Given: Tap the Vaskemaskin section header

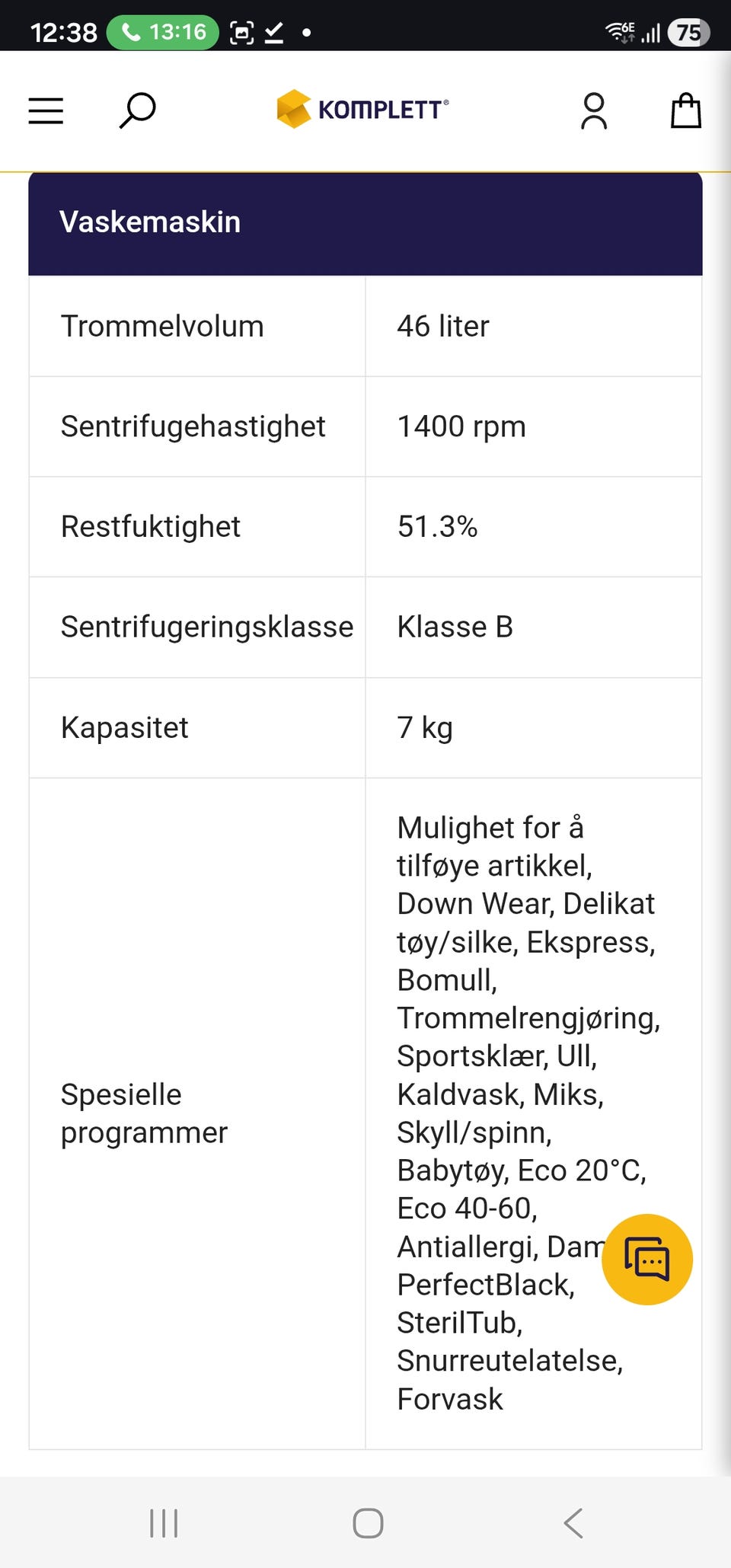Looking at the screenshot, I should [150, 222].
